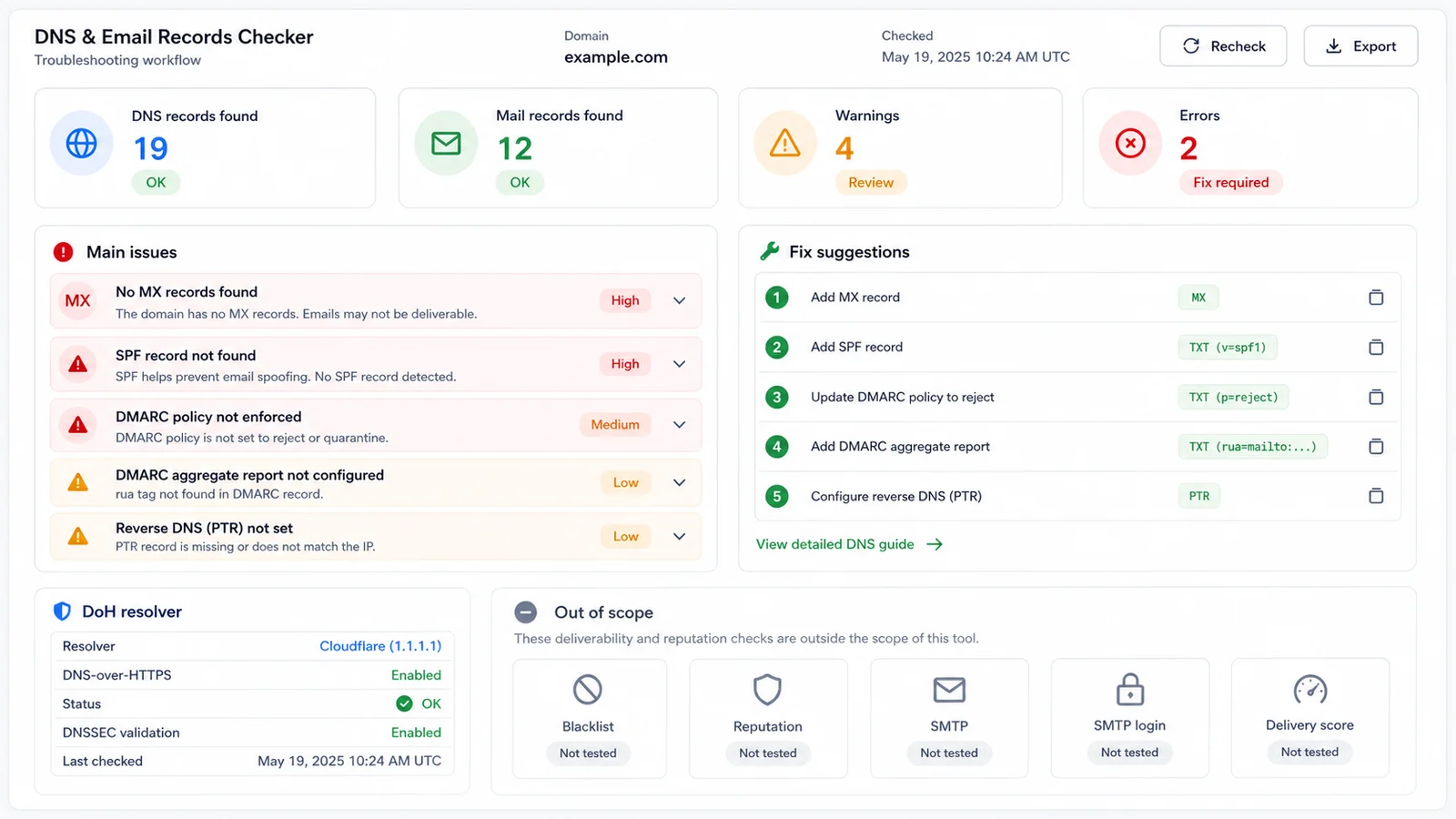
Task: Click the MX record type tag
Action: coord(1198,298)
